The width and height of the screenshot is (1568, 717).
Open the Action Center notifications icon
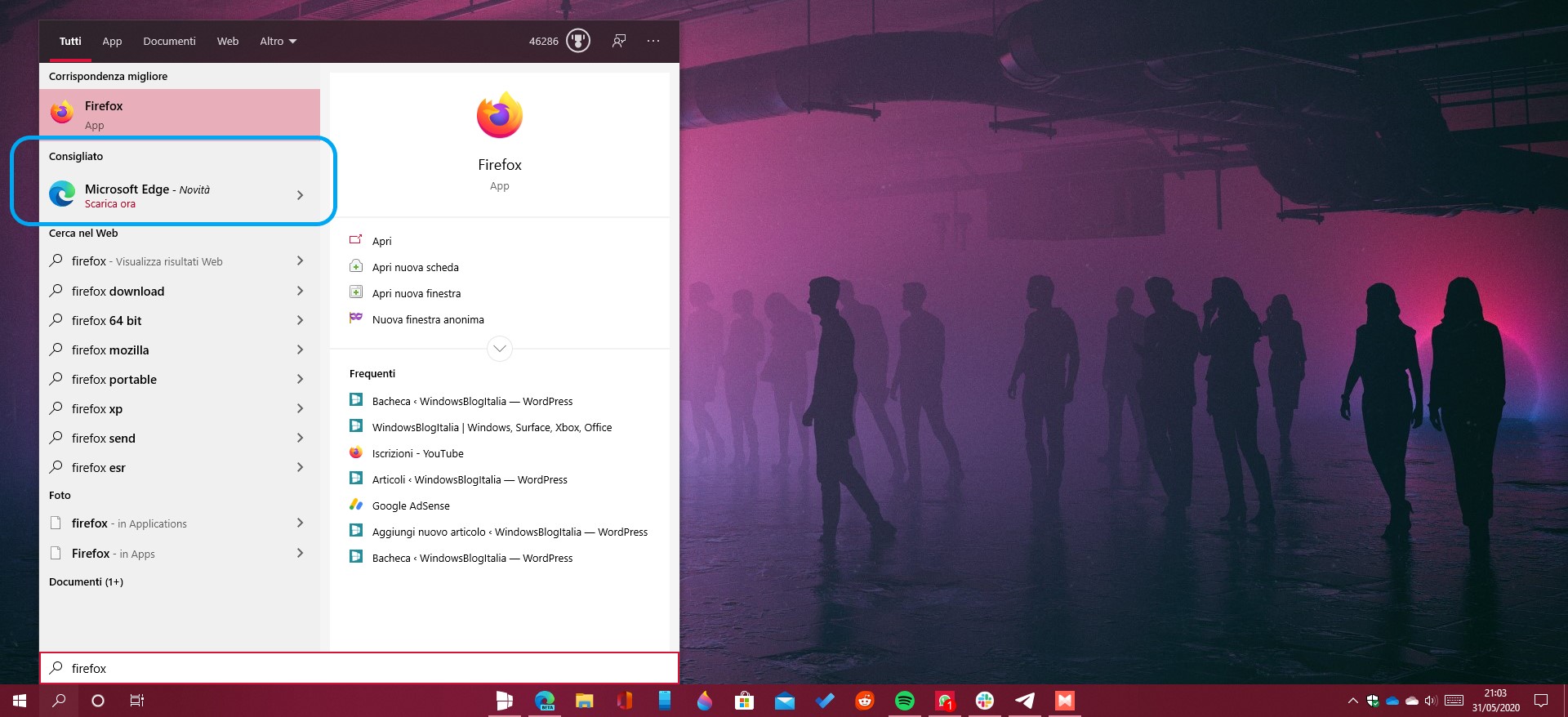click(1541, 700)
